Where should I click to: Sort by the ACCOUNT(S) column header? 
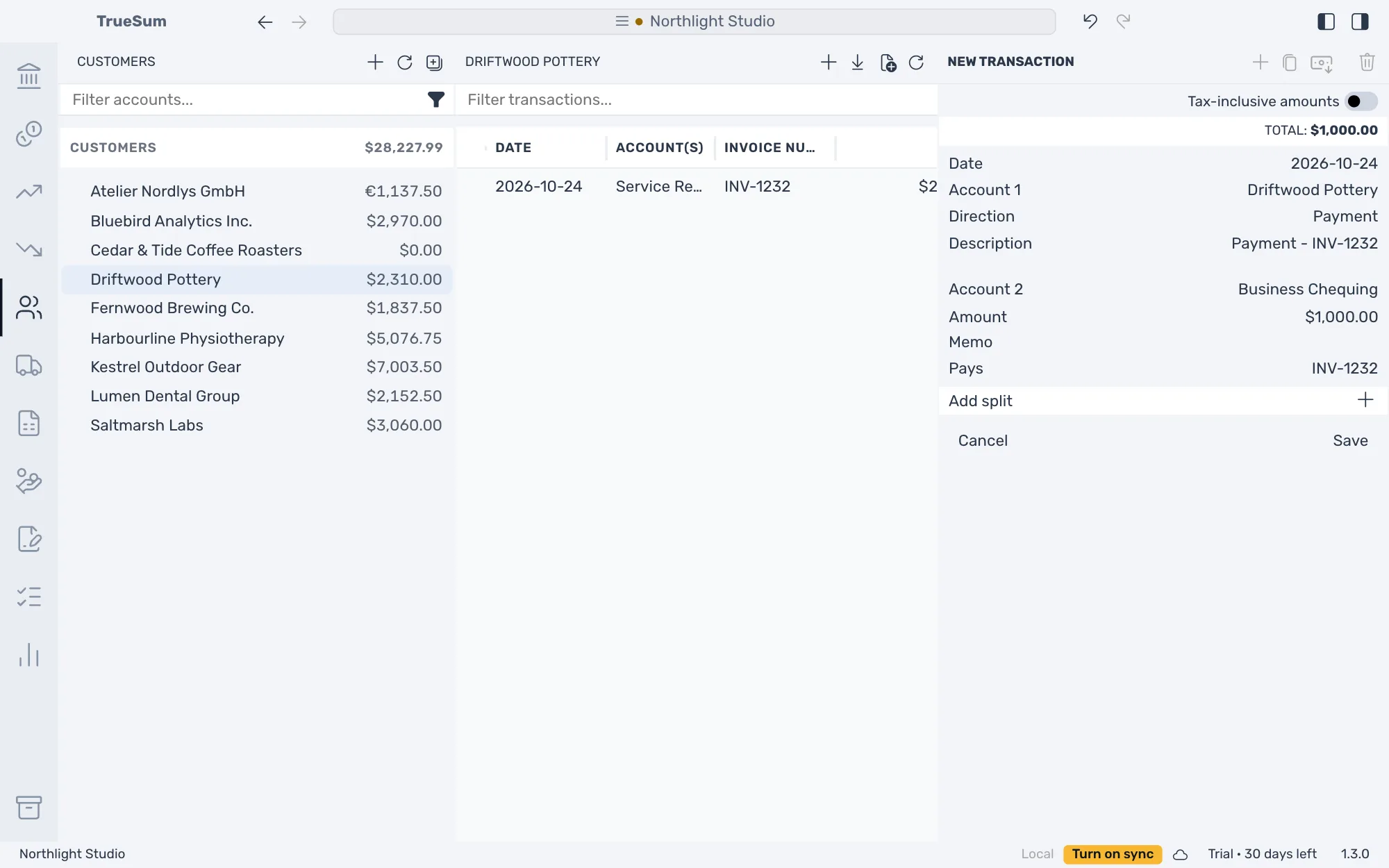click(659, 147)
